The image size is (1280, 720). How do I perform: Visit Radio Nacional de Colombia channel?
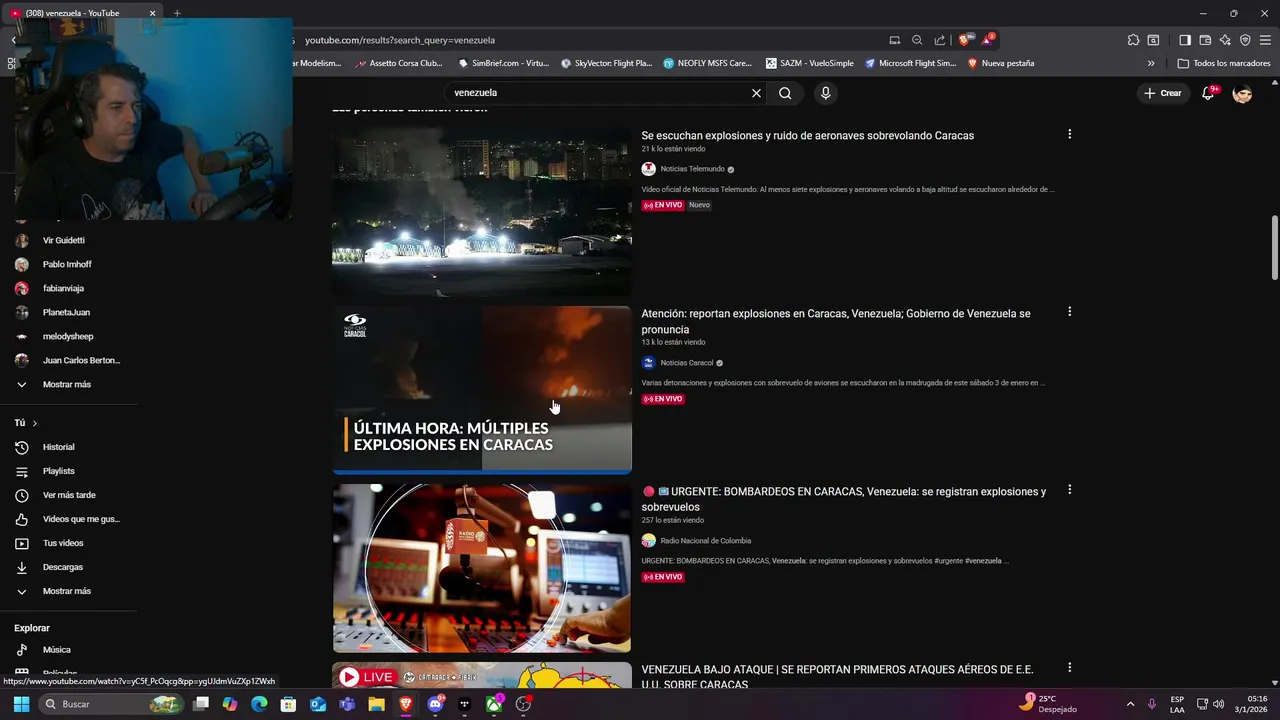coord(705,541)
